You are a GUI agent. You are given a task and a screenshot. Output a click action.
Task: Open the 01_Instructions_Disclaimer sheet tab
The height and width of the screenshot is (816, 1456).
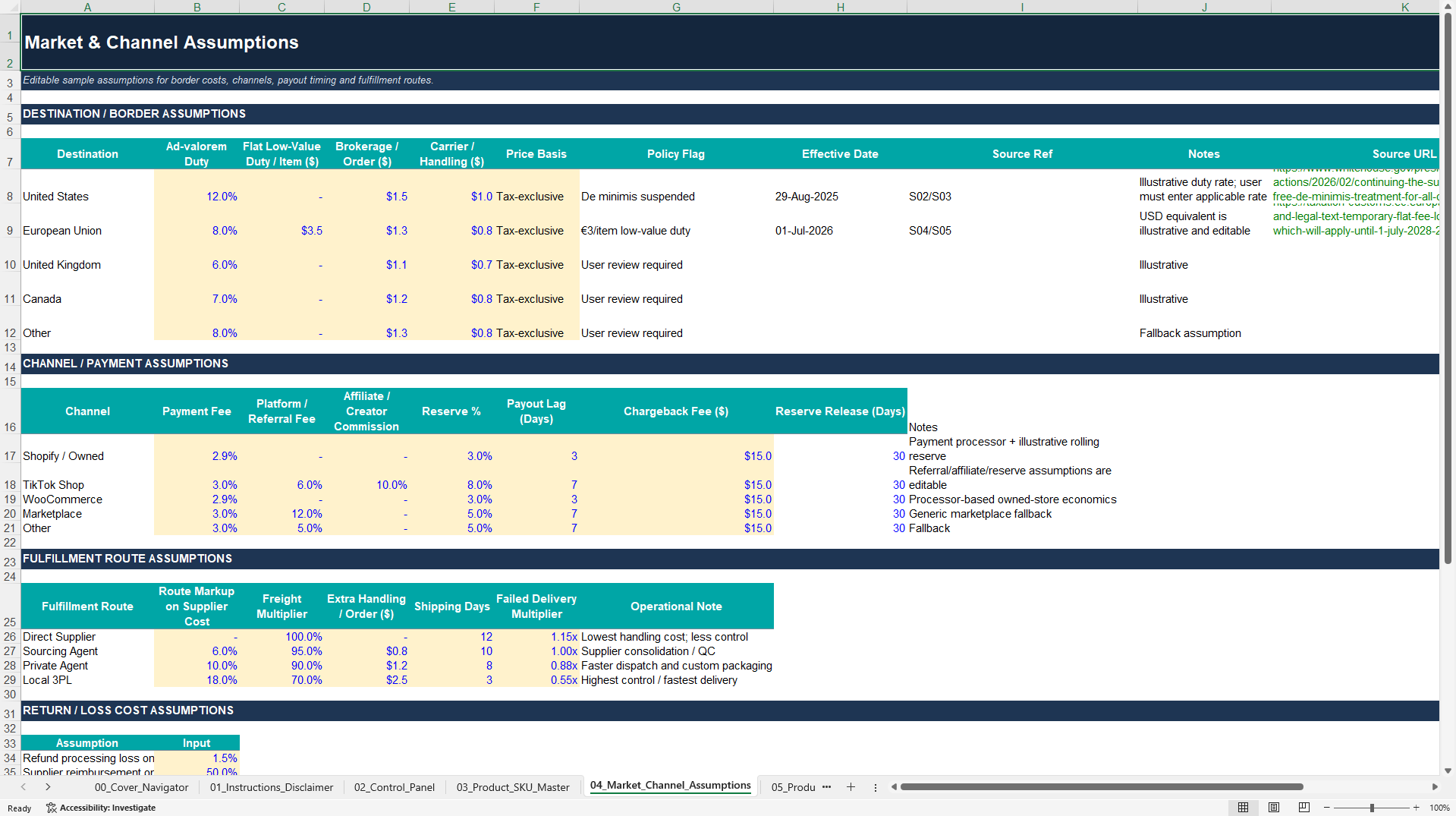click(x=272, y=787)
